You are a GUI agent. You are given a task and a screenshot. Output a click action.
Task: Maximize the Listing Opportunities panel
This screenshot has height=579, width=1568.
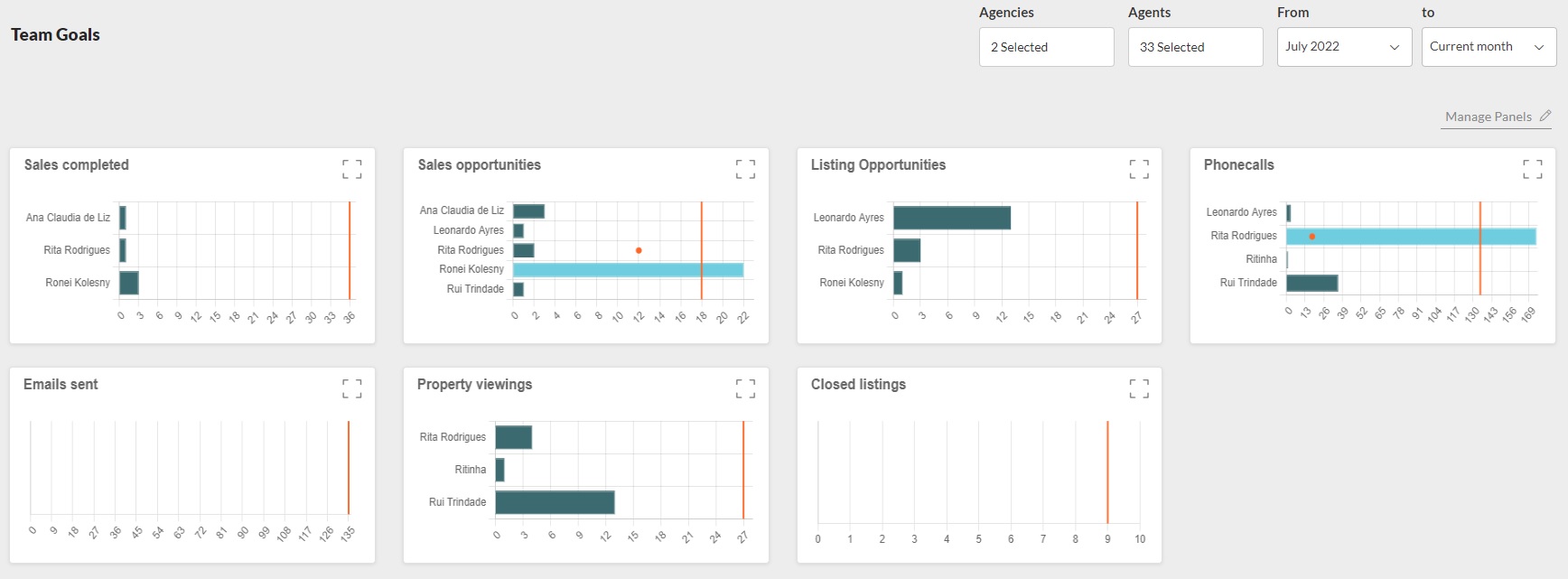tap(1139, 169)
